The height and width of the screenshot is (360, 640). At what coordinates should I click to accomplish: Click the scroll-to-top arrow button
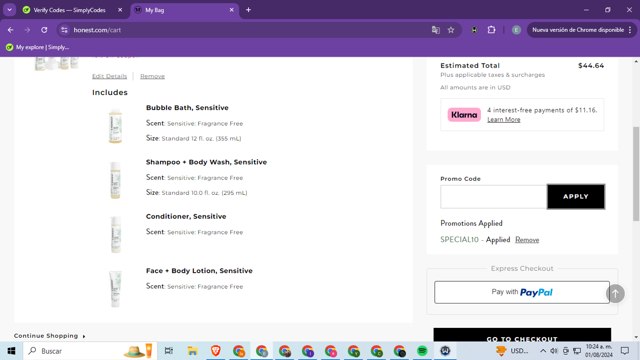tap(615, 293)
